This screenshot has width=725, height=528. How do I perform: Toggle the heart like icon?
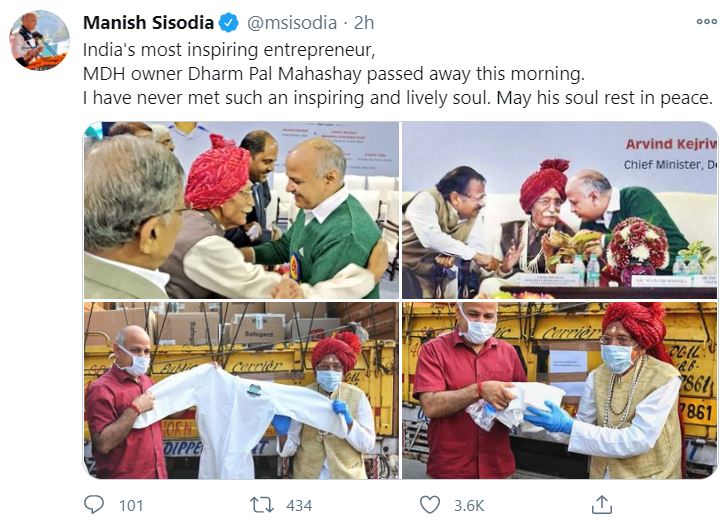click(x=430, y=505)
